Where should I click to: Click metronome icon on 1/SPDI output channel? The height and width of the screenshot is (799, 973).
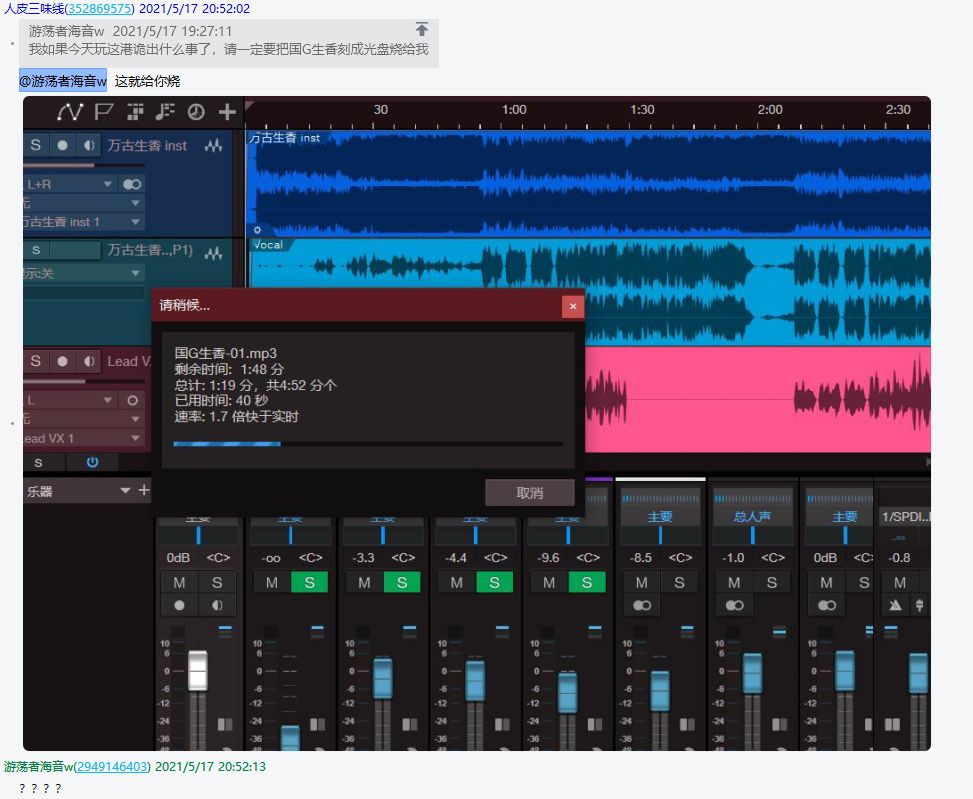pyautogui.click(x=895, y=605)
